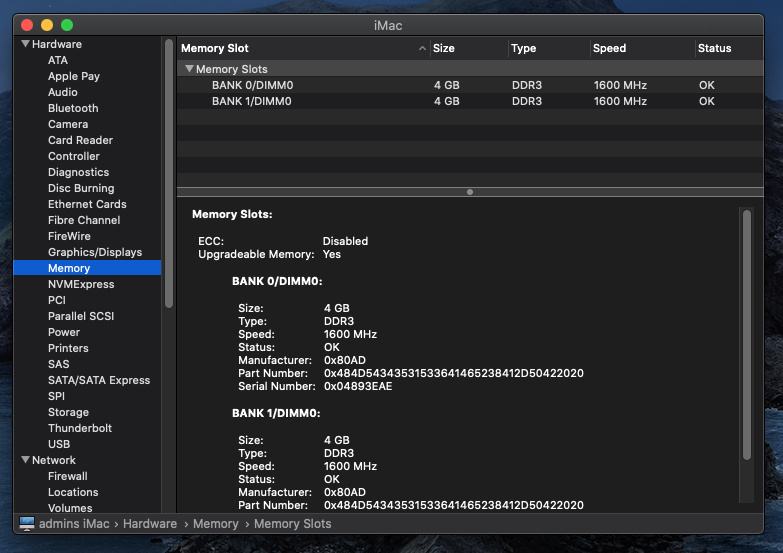Click the Size column header
This screenshot has height=553, width=783.
tap(444, 48)
